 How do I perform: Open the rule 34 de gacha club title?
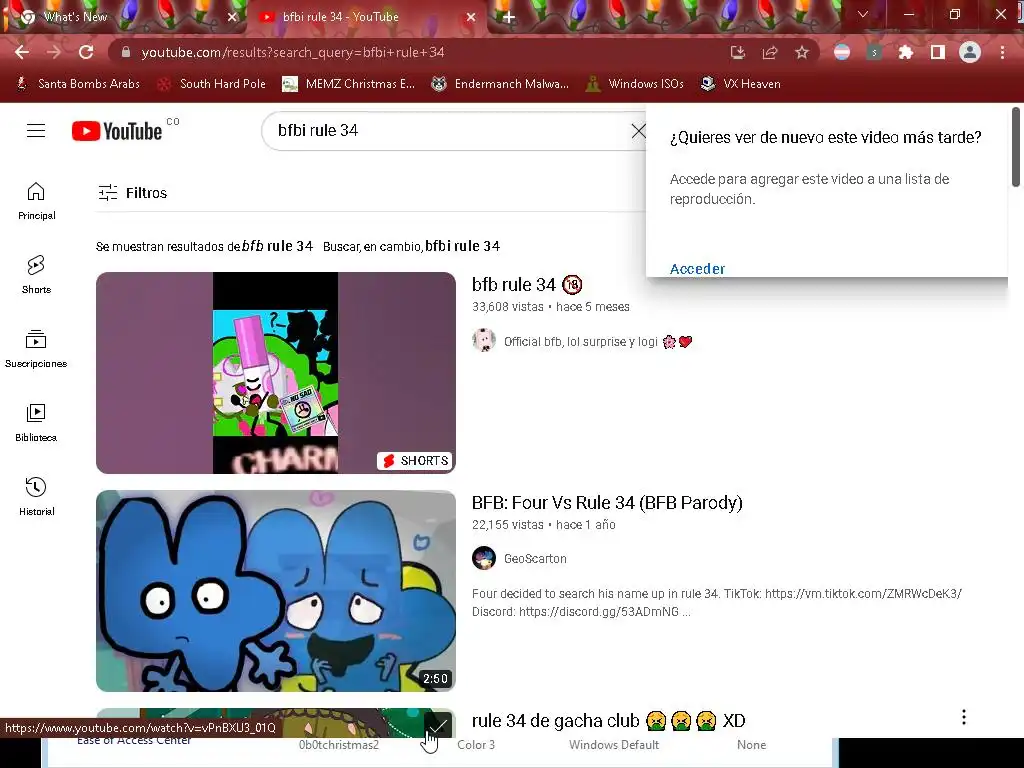point(609,720)
